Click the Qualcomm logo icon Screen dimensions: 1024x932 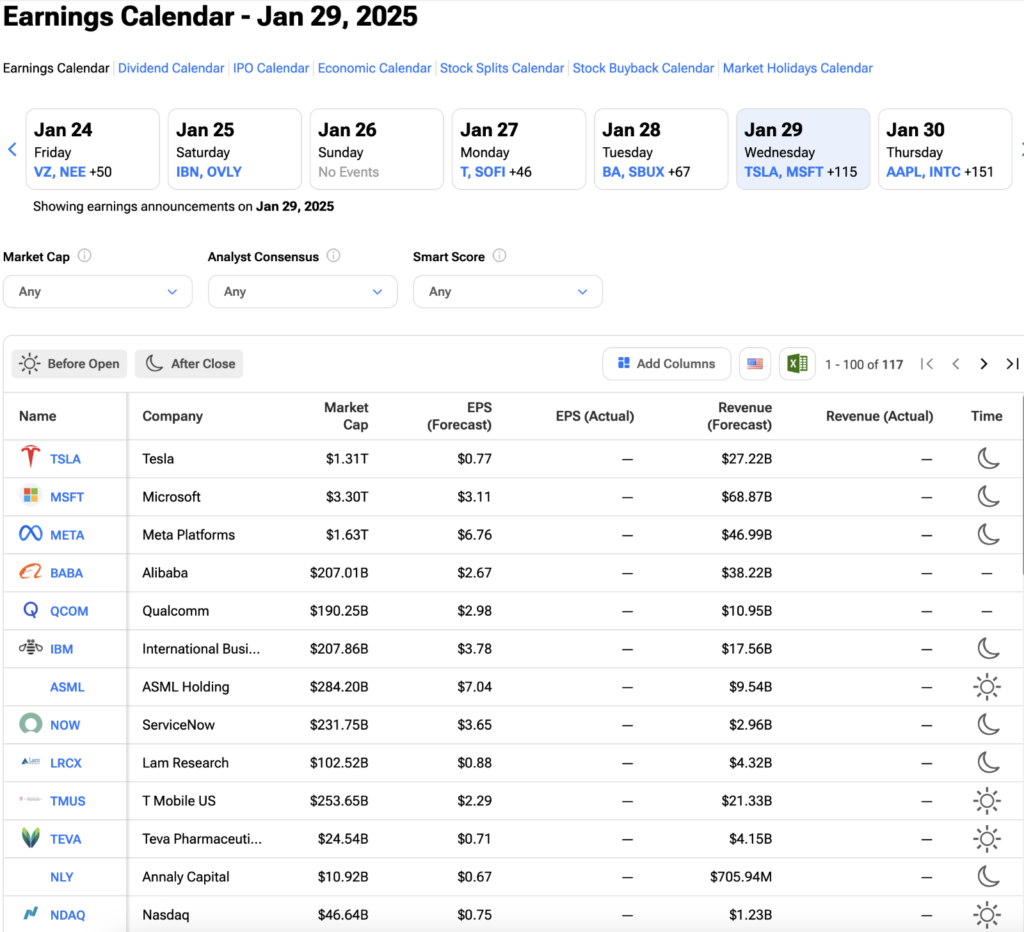(x=30, y=609)
